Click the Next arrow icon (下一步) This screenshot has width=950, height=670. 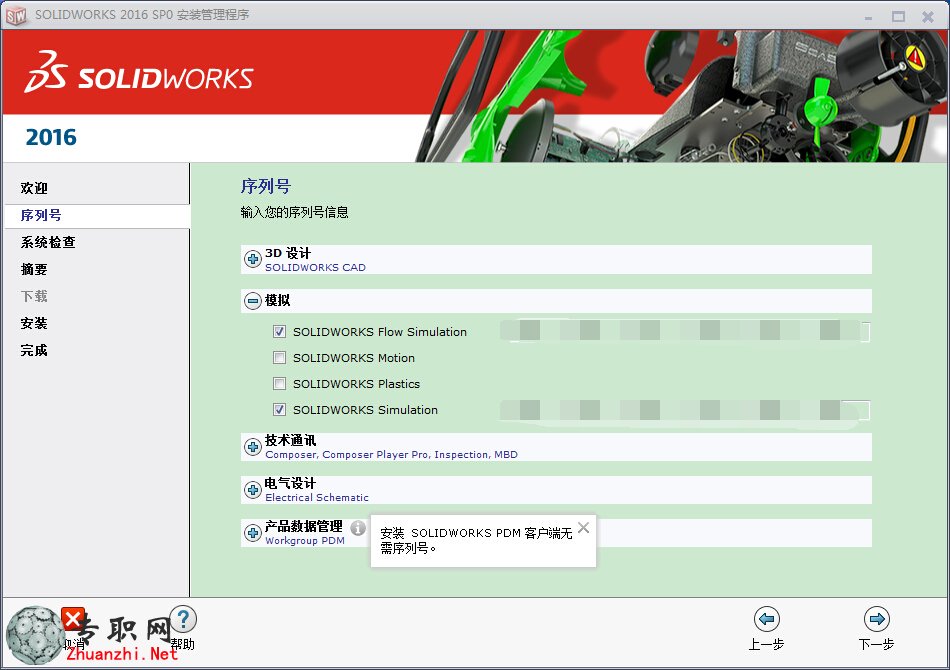(x=877, y=619)
